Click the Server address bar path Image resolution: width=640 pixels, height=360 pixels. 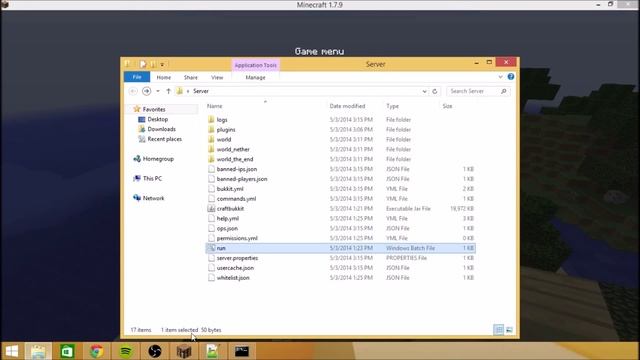click(200, 91)
